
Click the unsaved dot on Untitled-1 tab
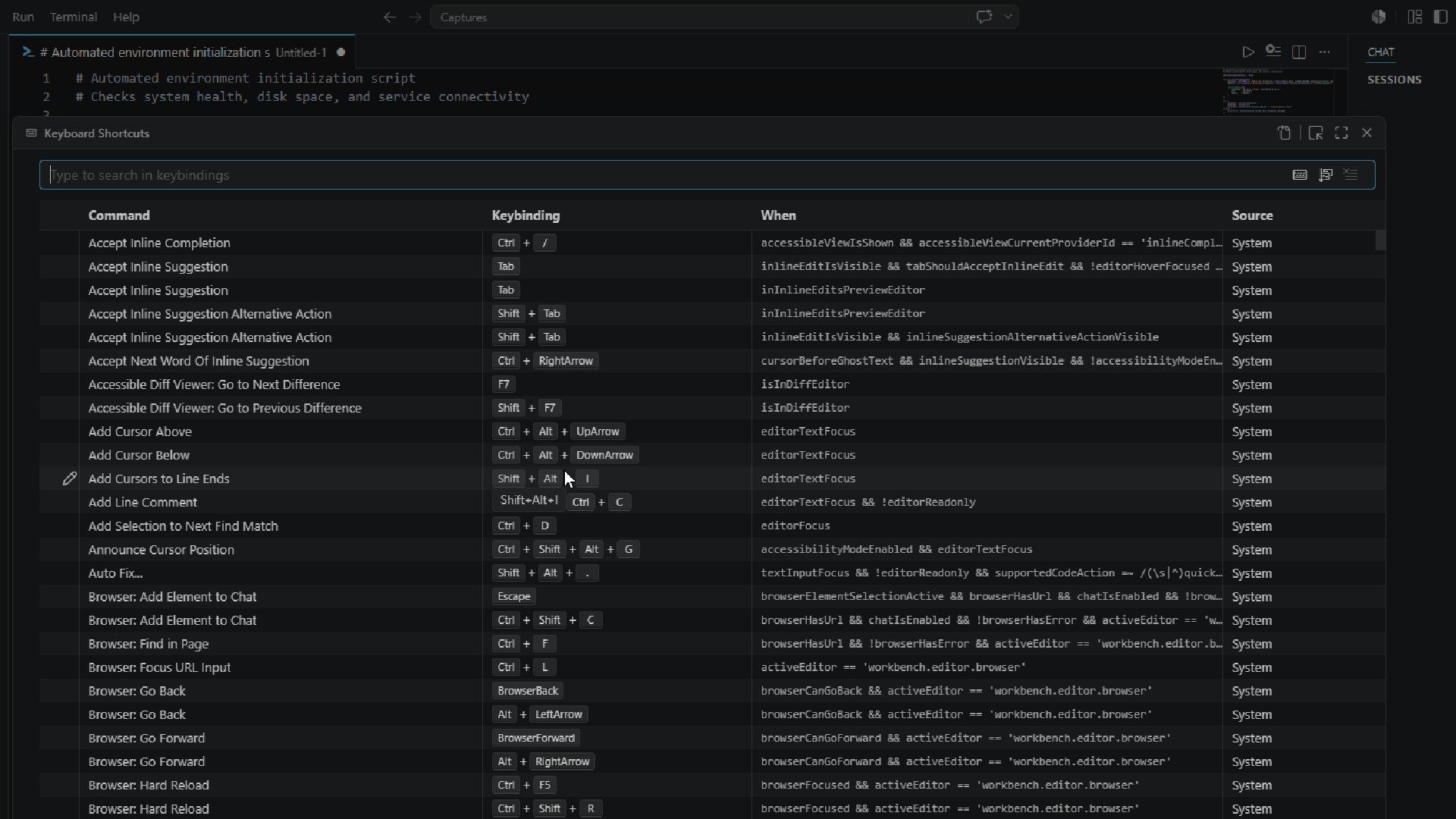pos(340,52)
